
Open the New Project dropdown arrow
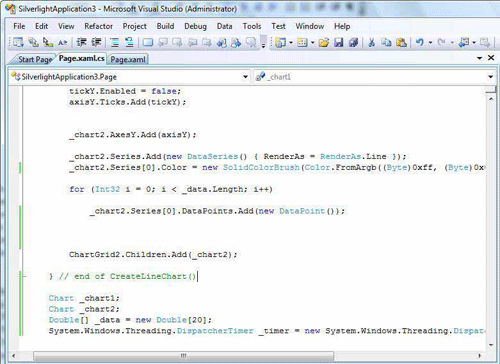[291, 43]
